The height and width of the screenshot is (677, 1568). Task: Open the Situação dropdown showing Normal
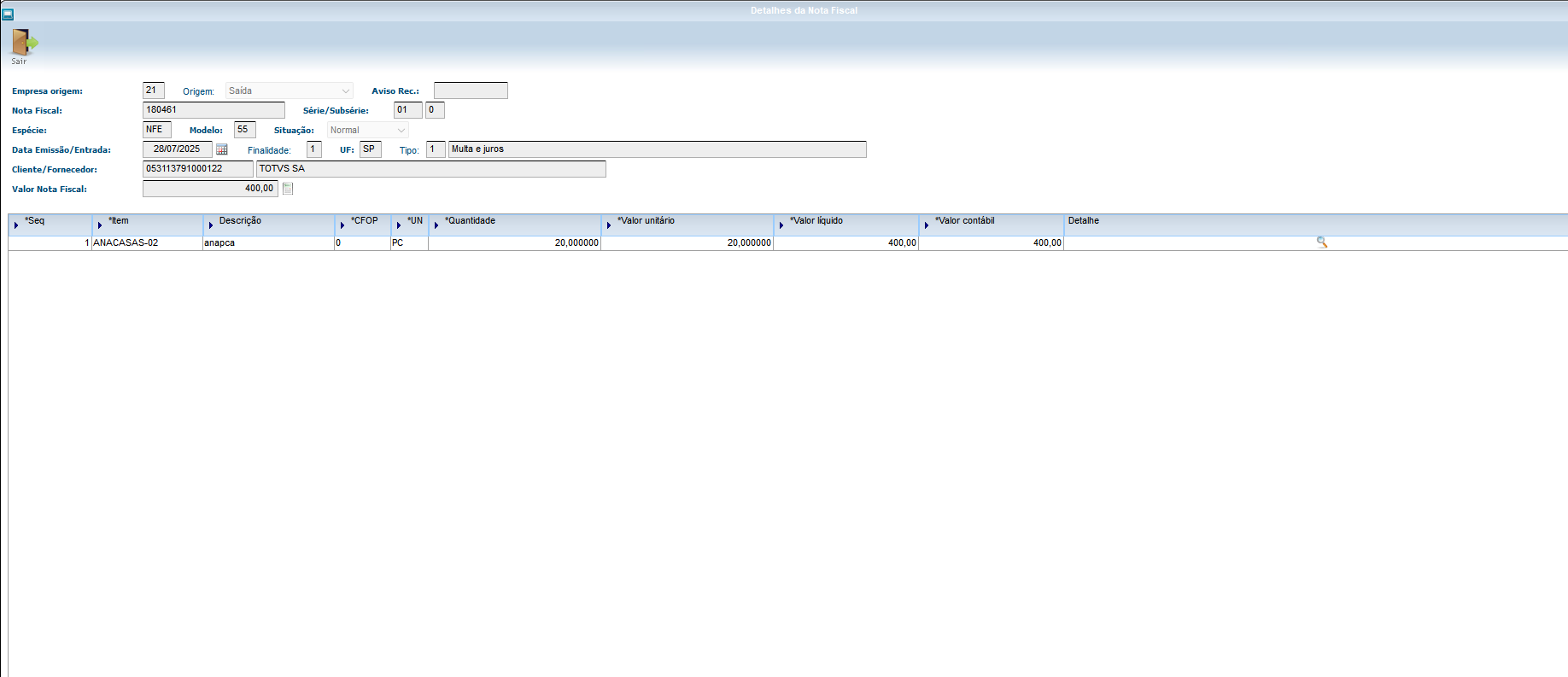pos(368,130)
